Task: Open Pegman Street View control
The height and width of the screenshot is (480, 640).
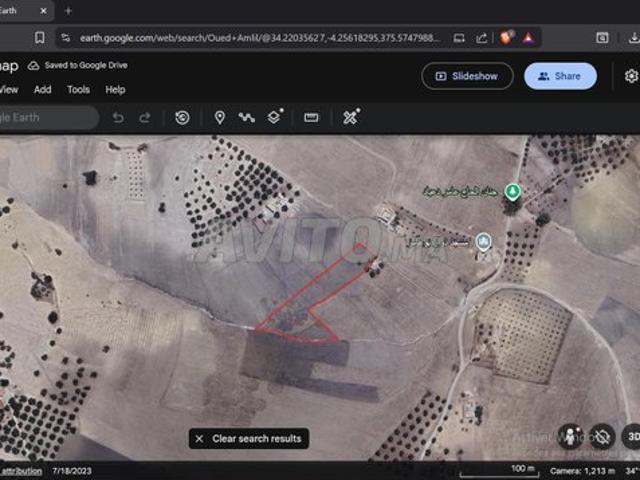Action: tap(571, 436)
